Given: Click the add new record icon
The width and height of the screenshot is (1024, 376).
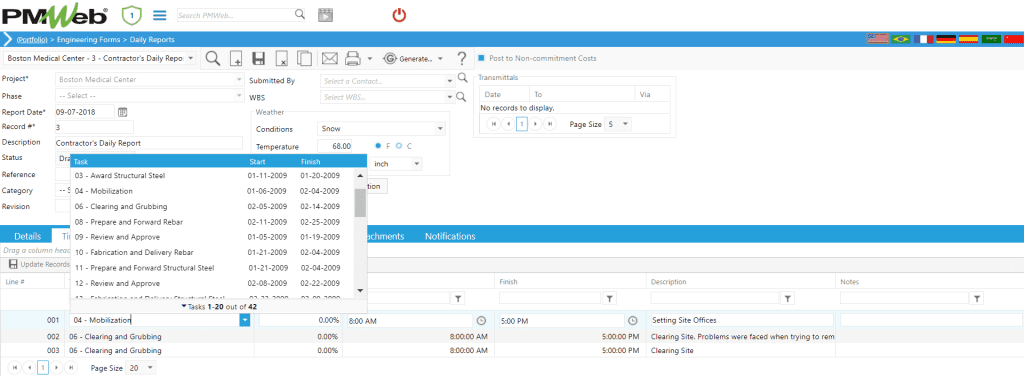Looking at the screenshot, I should 236,59.
